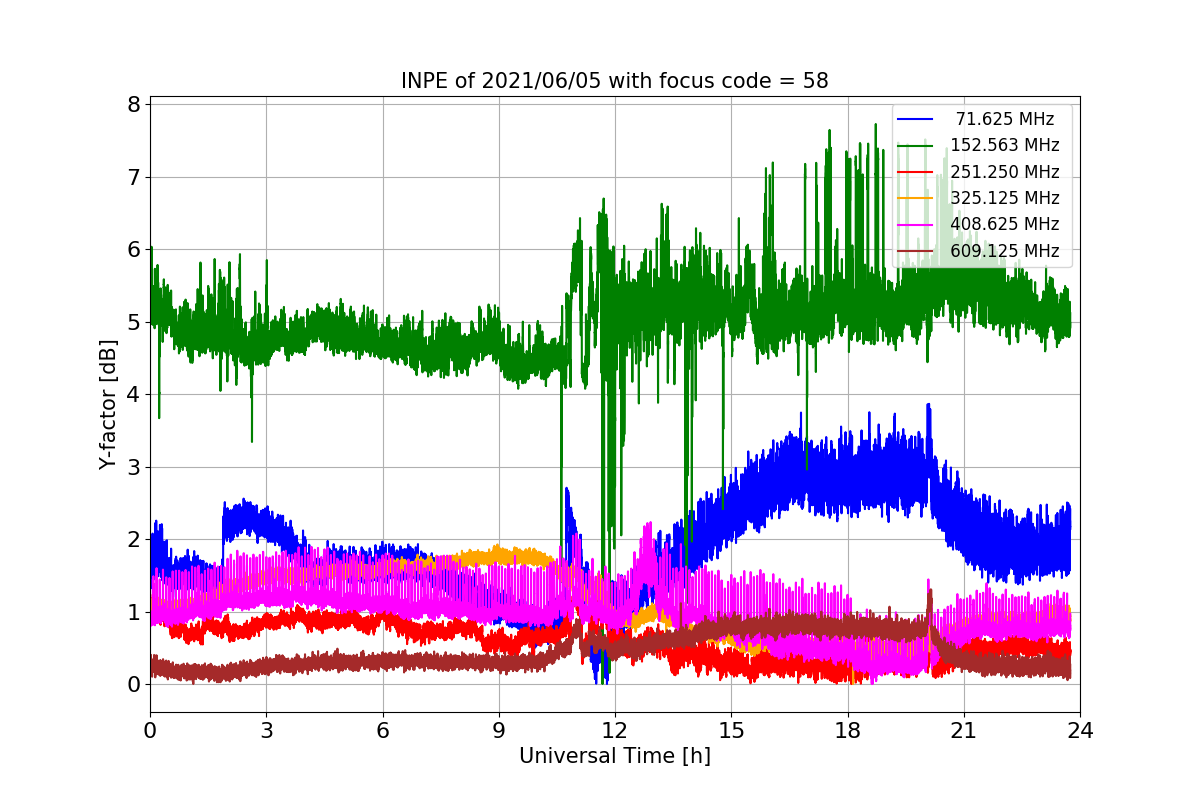
Task: Click y-axis tick label 7
Action: [x=133, y=177]
